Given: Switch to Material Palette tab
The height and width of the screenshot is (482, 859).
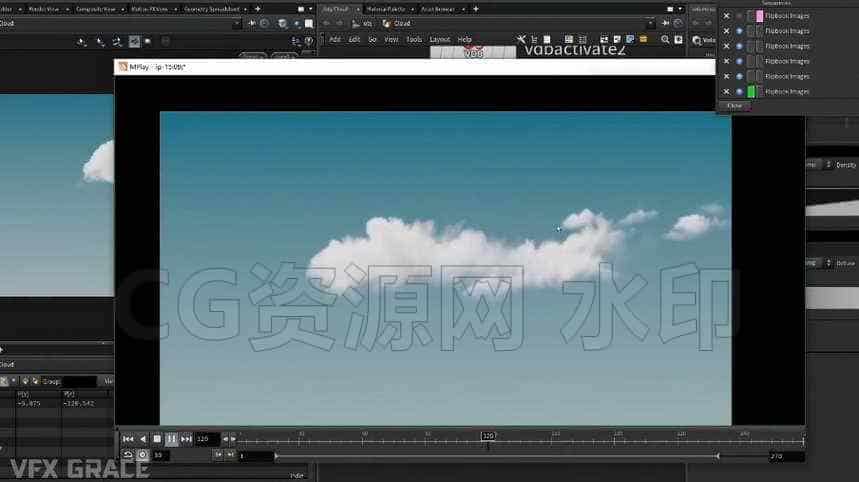Looking at the screenshot, I should (386, 9).
